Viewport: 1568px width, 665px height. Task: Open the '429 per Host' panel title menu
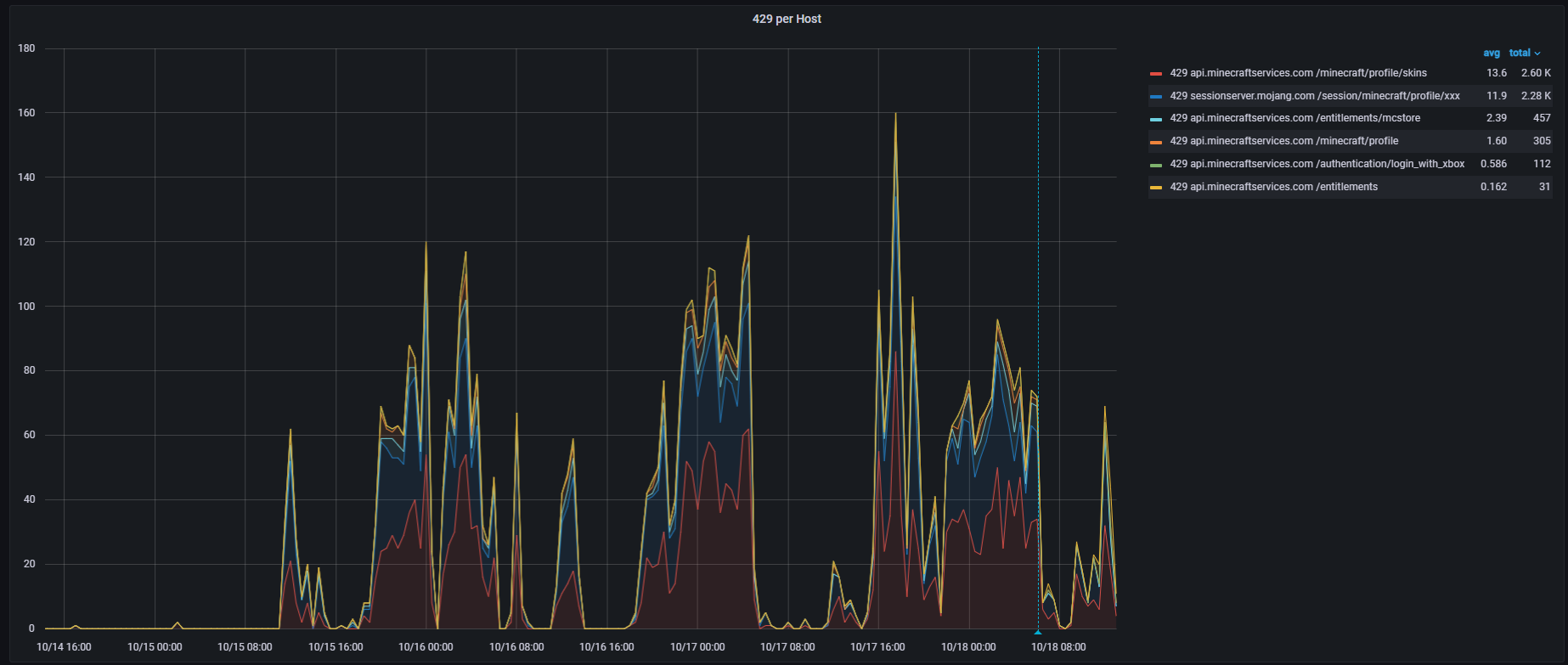pos(786,19)
